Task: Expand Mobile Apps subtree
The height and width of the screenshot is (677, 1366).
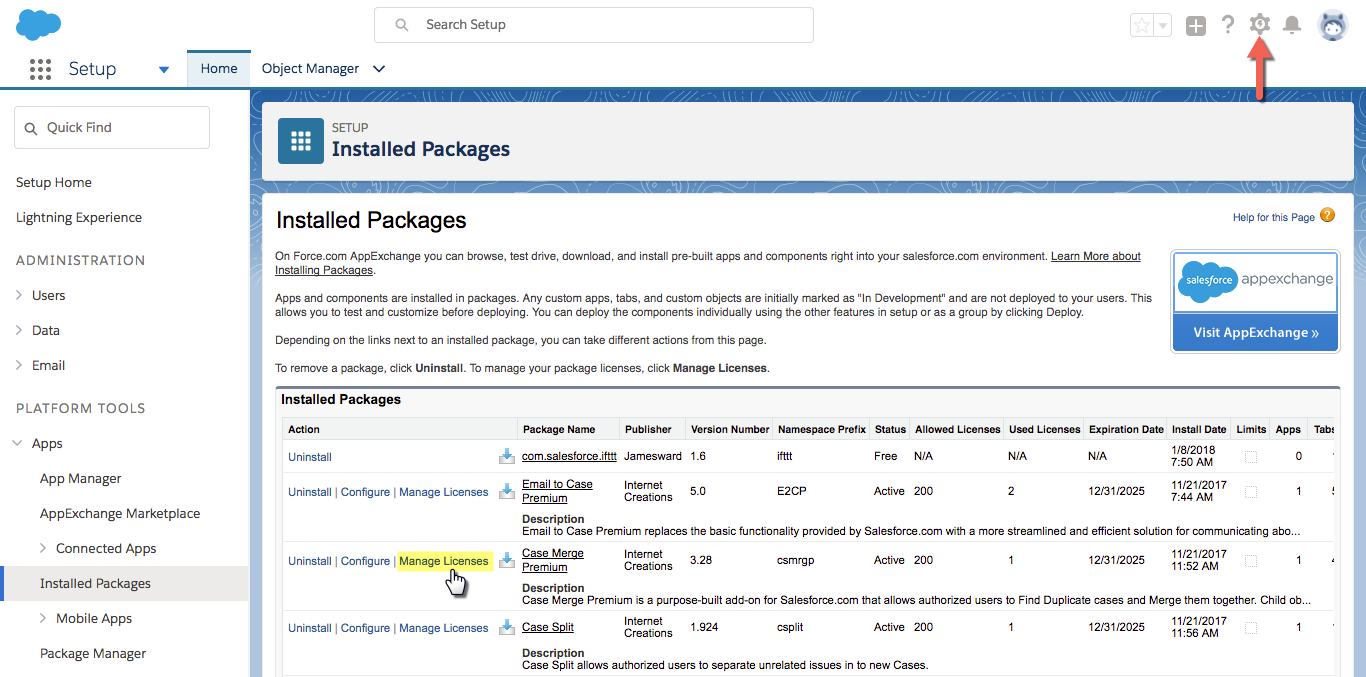Action: click(x=43, y=618)
